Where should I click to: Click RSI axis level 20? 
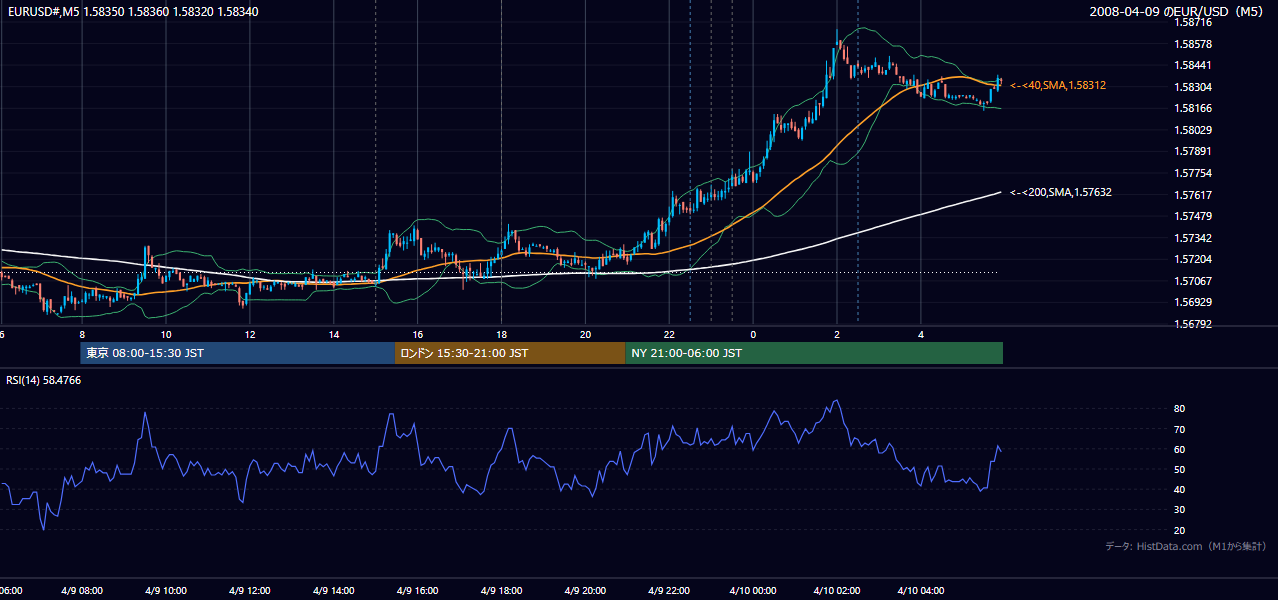(1179, 530)
